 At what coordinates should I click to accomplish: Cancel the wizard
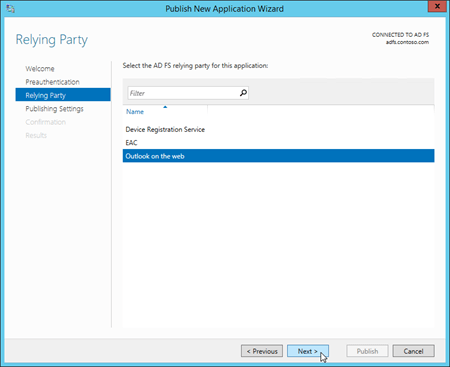pos(413,351)
